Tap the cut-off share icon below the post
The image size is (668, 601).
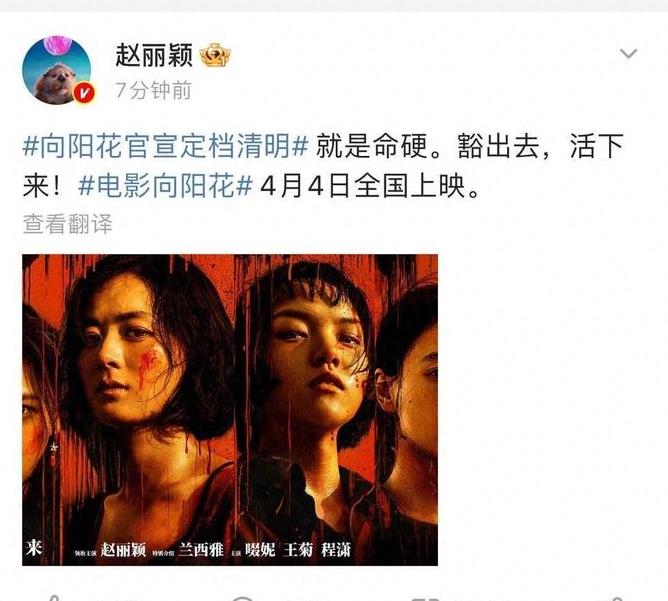[x=53, y=598]
